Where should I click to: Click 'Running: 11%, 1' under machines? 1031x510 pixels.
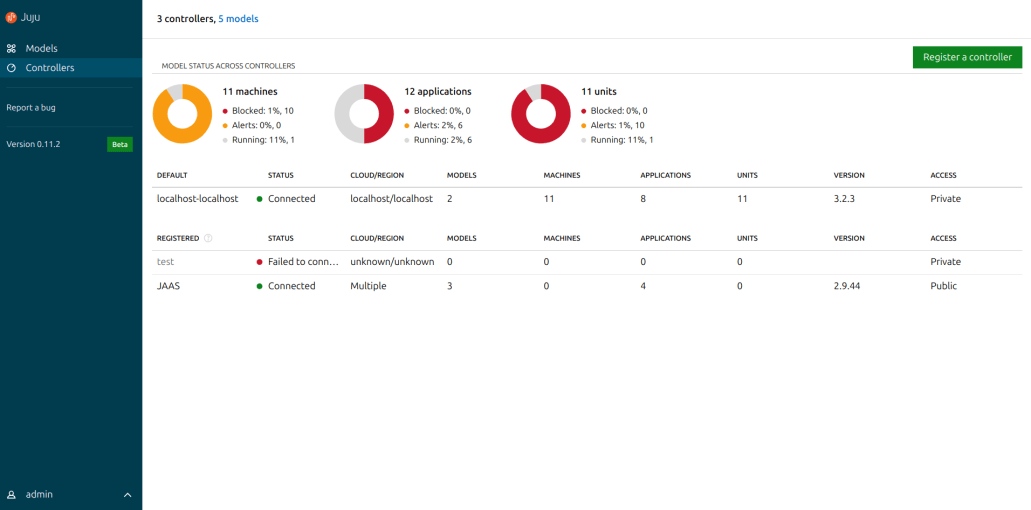coord(262,140)
